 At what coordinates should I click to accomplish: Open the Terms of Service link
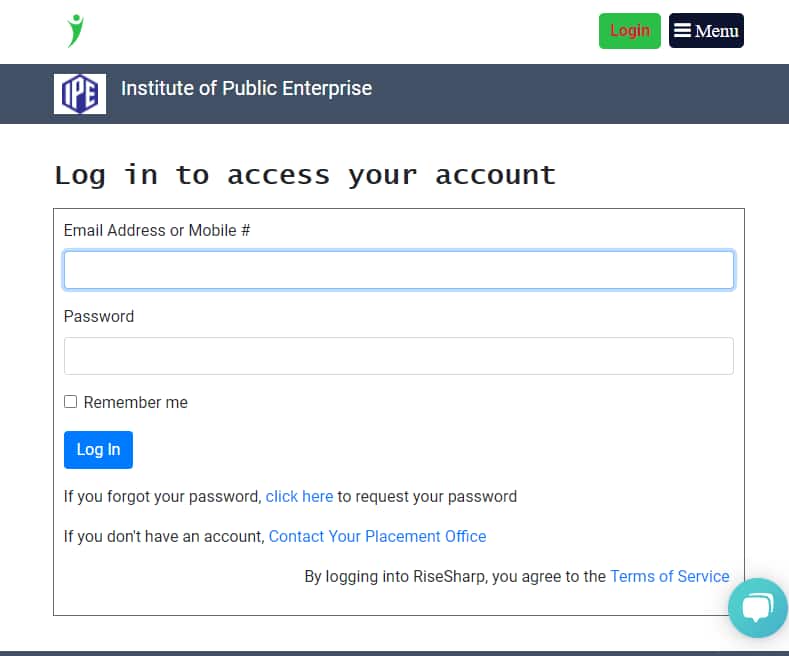point(670,576)
